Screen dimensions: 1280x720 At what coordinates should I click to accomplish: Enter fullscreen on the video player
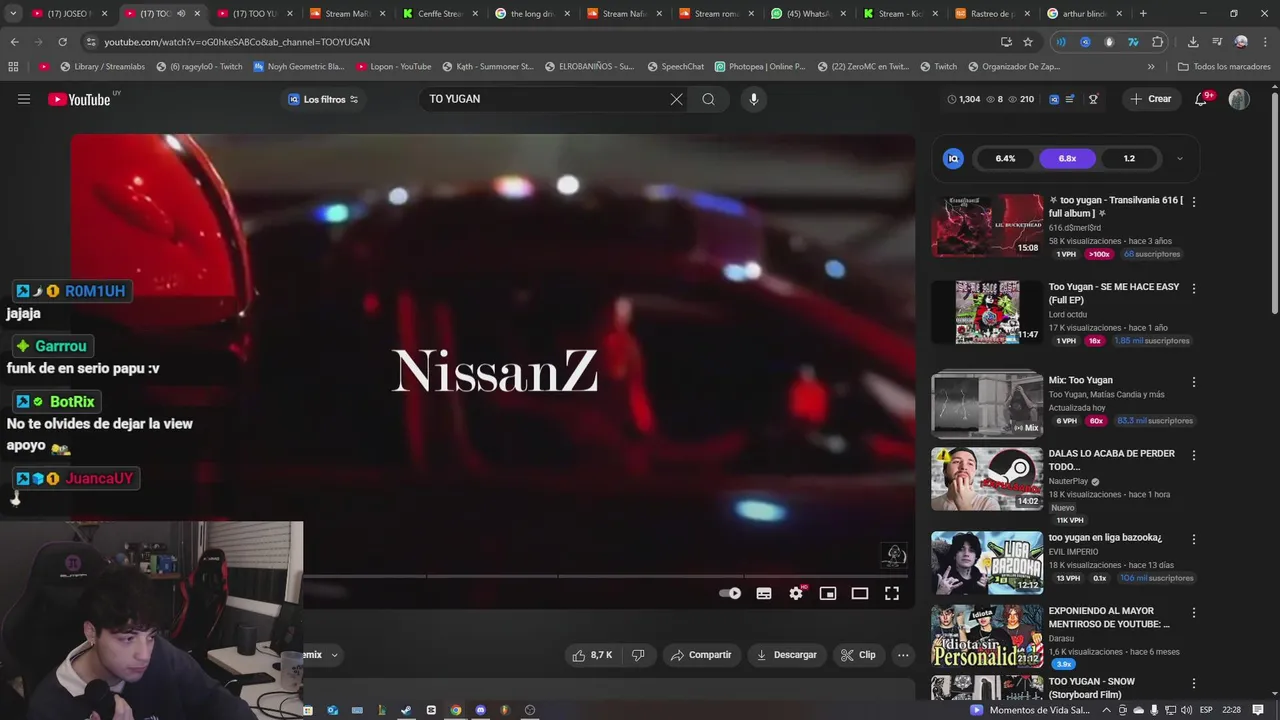tap(892, 593)
